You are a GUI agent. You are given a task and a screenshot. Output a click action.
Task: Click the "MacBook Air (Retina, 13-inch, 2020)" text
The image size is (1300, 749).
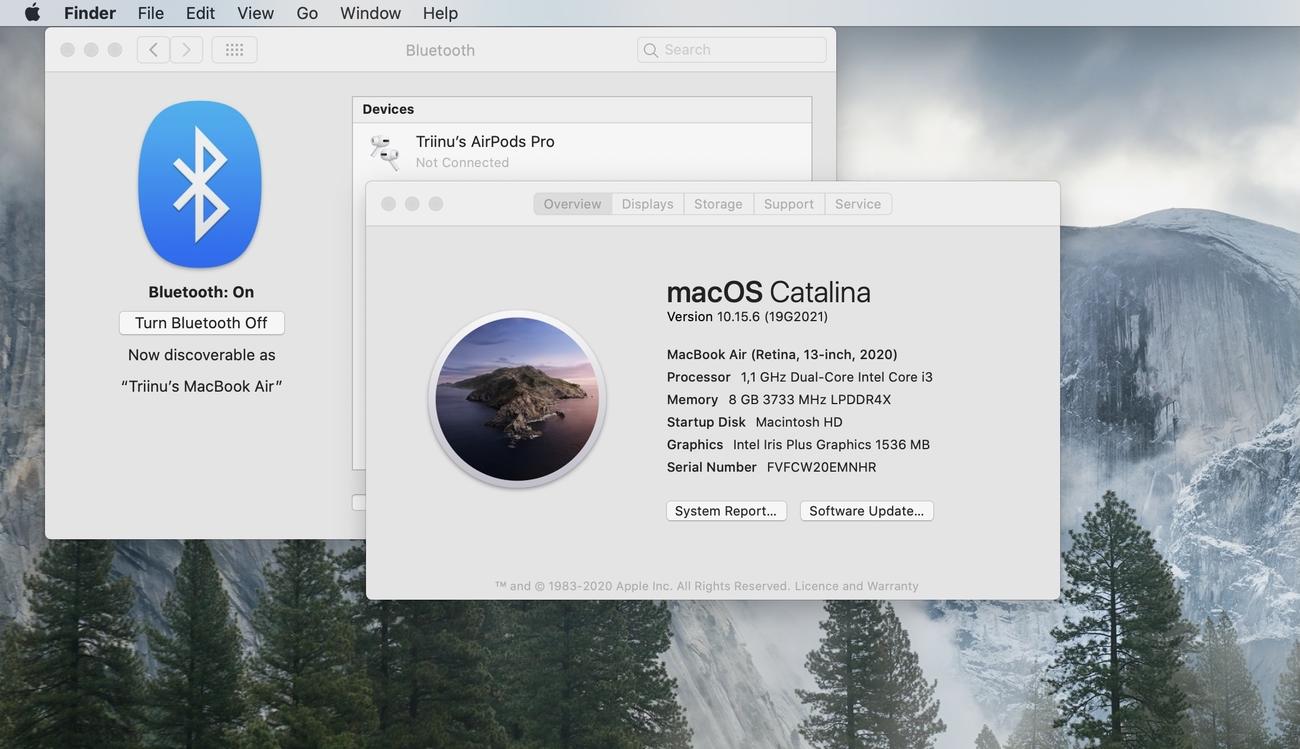(x=782, y=354)
